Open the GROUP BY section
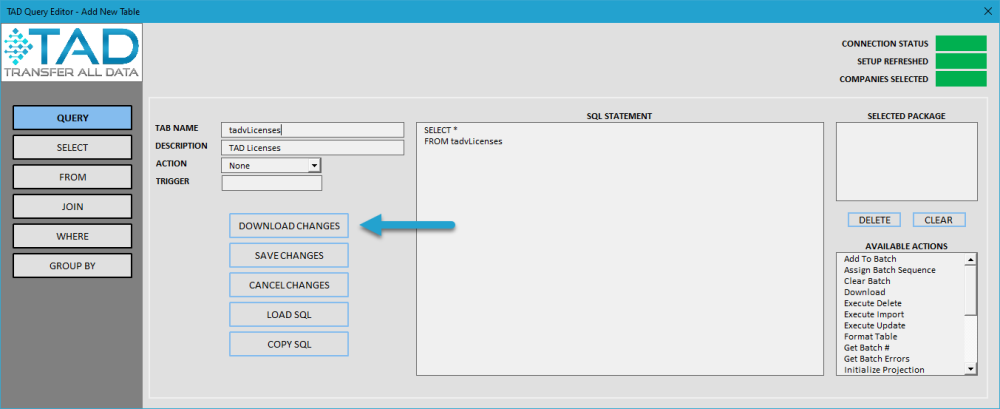 (72, 265)
